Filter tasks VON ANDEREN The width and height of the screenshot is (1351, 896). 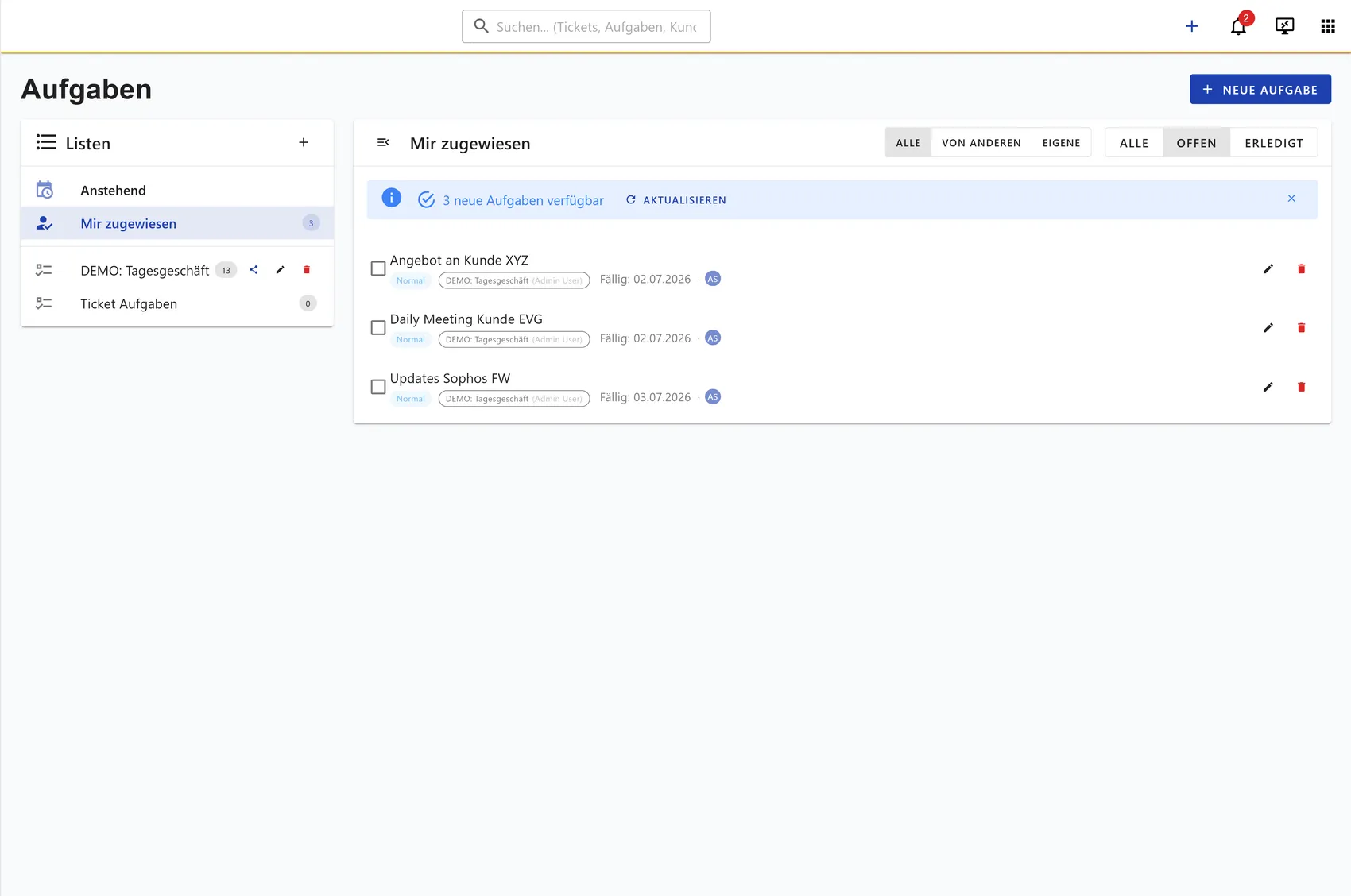click(981, 143)
